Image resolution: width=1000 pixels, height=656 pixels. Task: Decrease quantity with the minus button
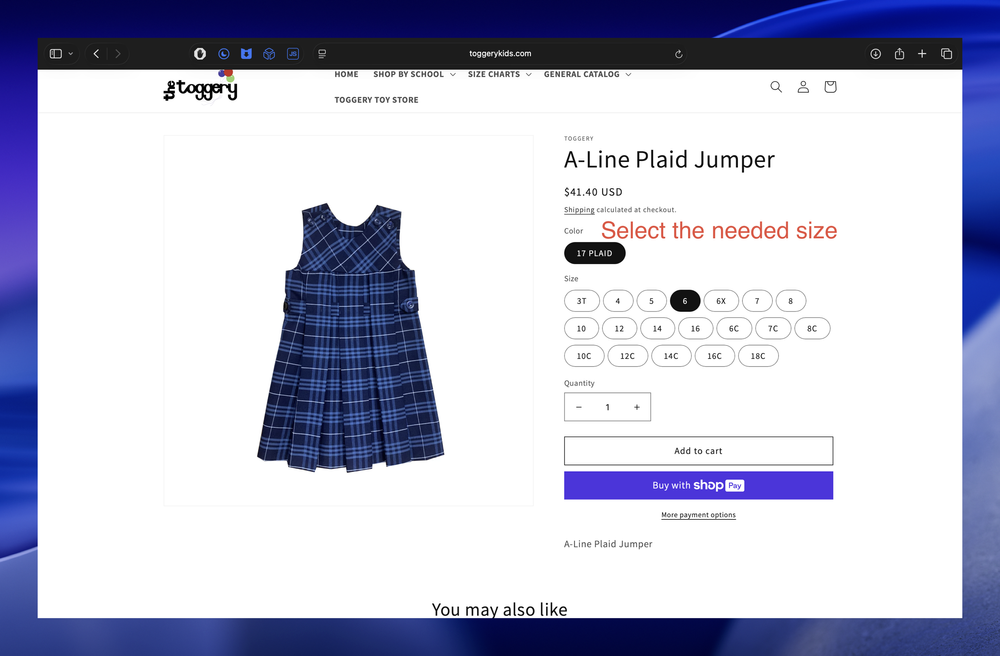point(579,407)
